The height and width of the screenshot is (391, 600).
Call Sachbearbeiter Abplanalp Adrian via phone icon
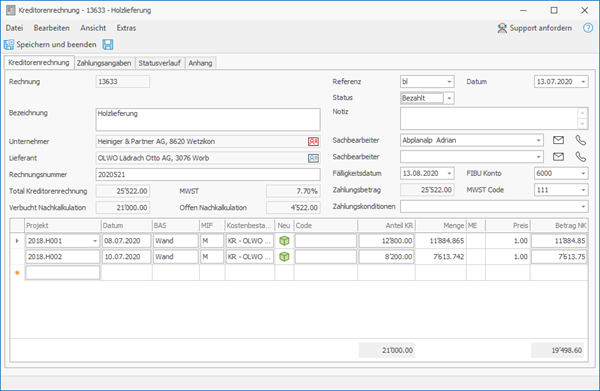tap(580, 140)
